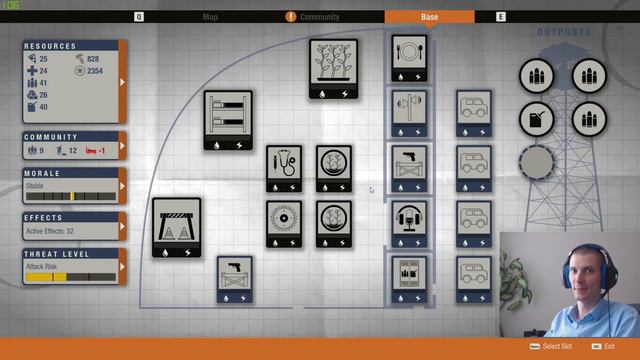This screenshot has height=360, width=640.
Task: Select the top-right ammo outpost
Action: point(589,76)
